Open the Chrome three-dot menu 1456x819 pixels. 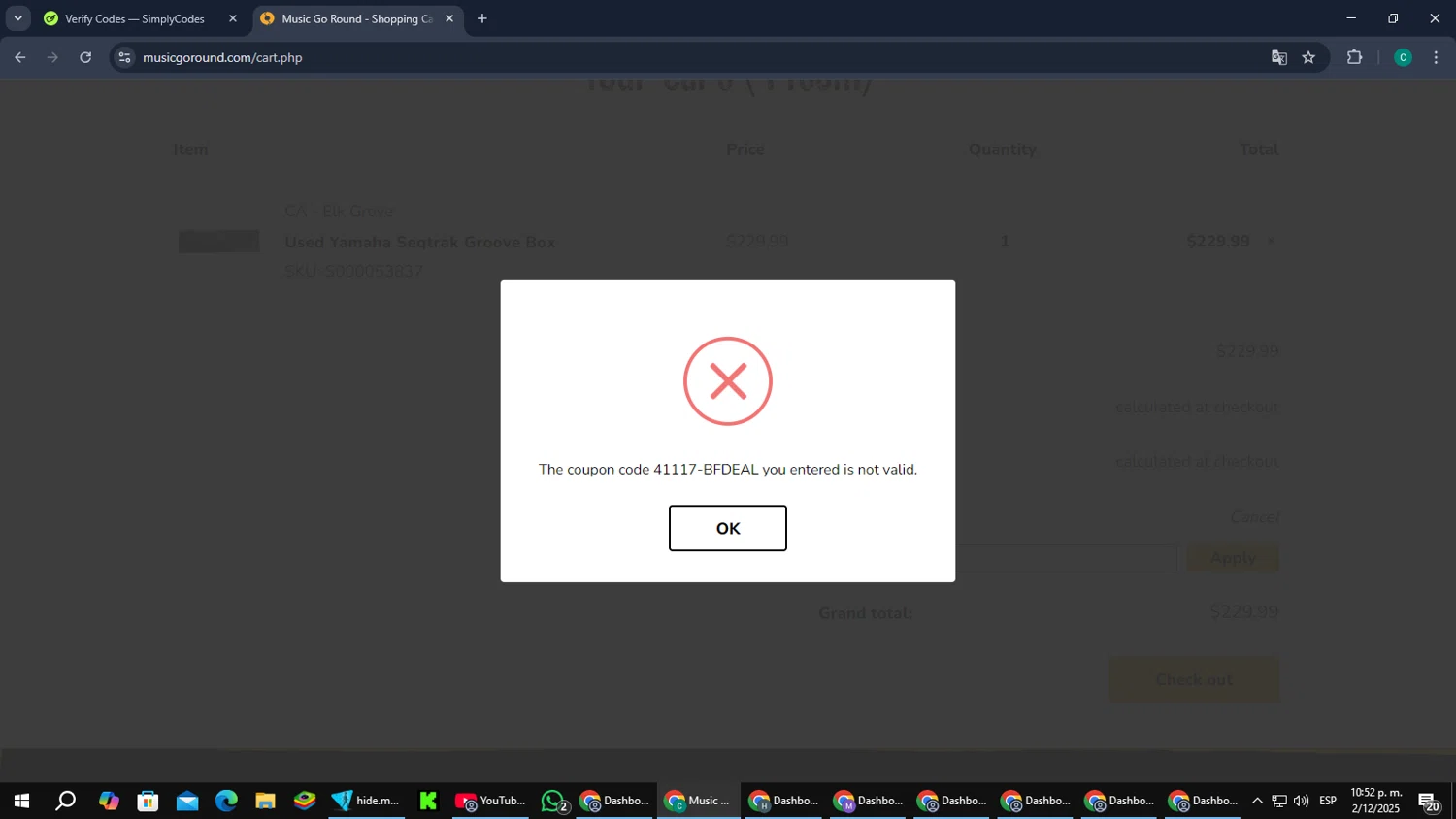[x=1437, y=57]
